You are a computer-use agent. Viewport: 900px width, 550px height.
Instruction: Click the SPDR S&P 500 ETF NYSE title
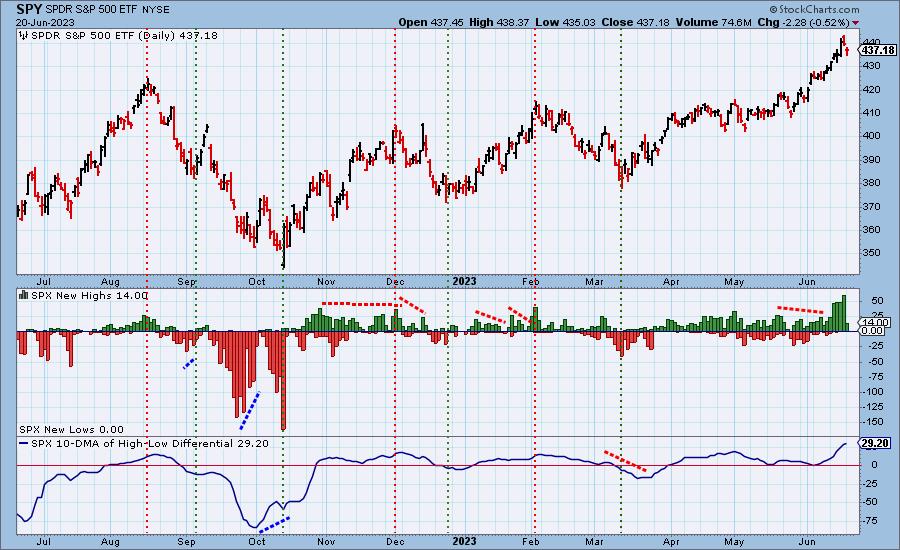(107, 10)
